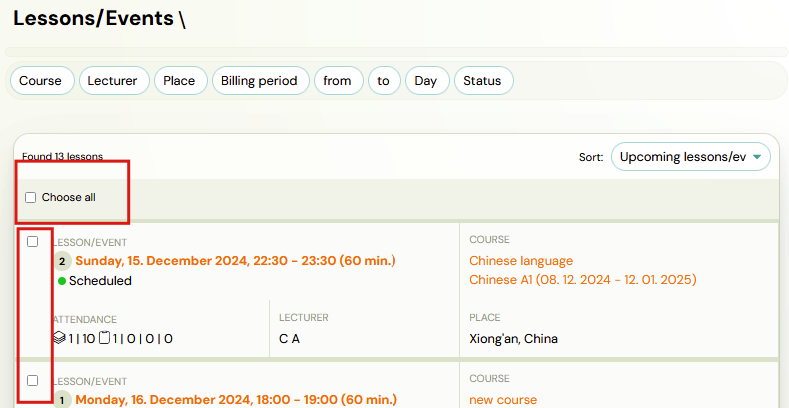Open the Sort dropdown for upcoming lessons
Screen dimensions: 789x408
(x=691, y=157)
